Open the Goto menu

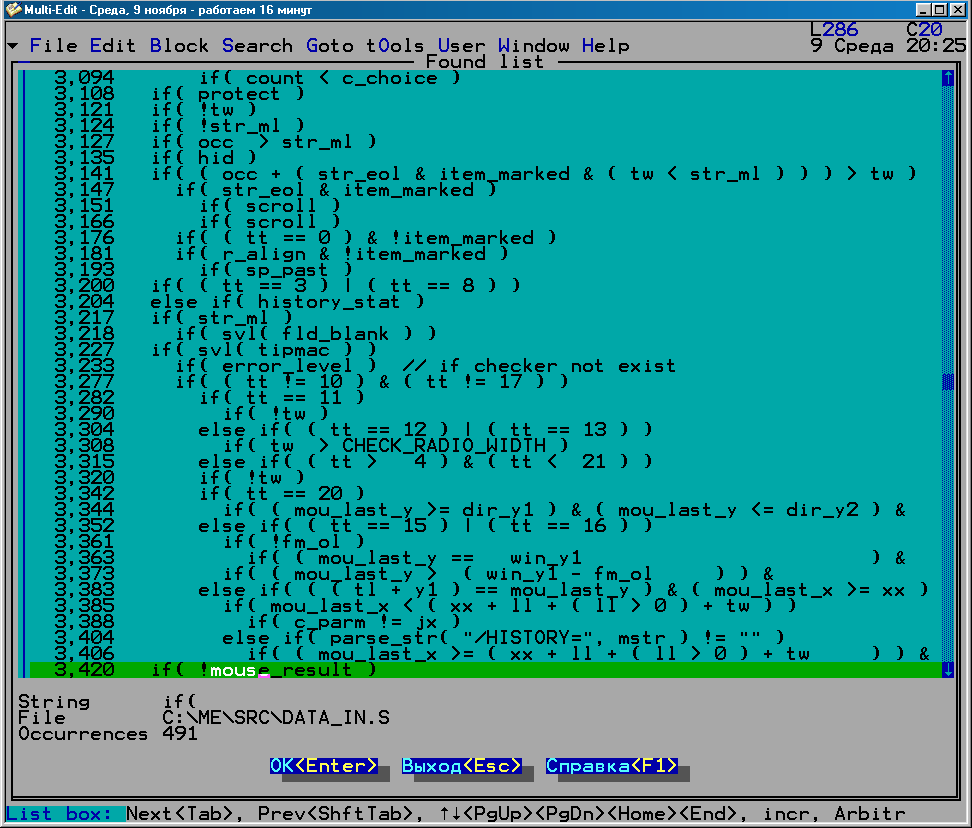pos(330,46)
